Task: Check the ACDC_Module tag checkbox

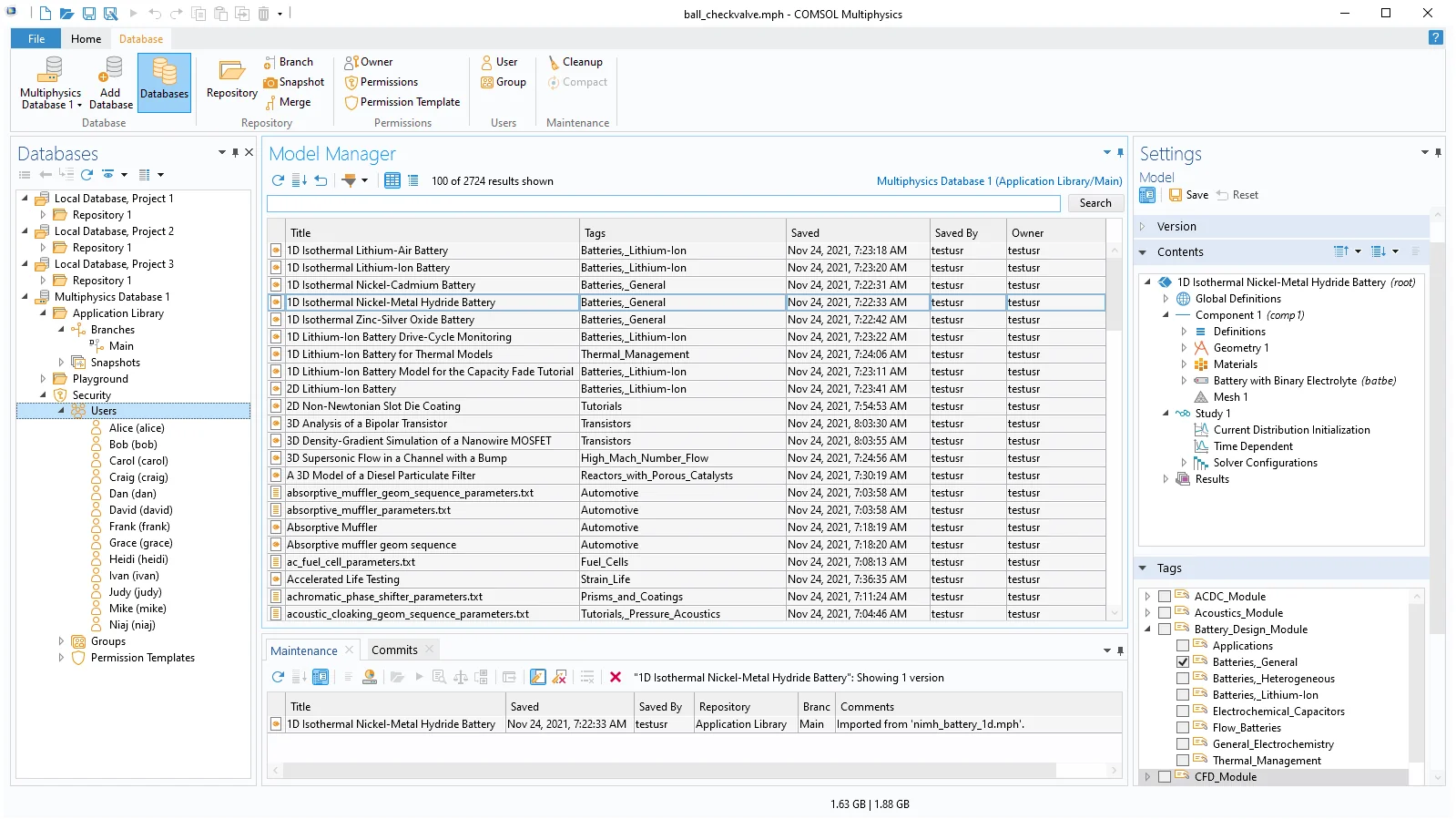Action: point(1165,597)
